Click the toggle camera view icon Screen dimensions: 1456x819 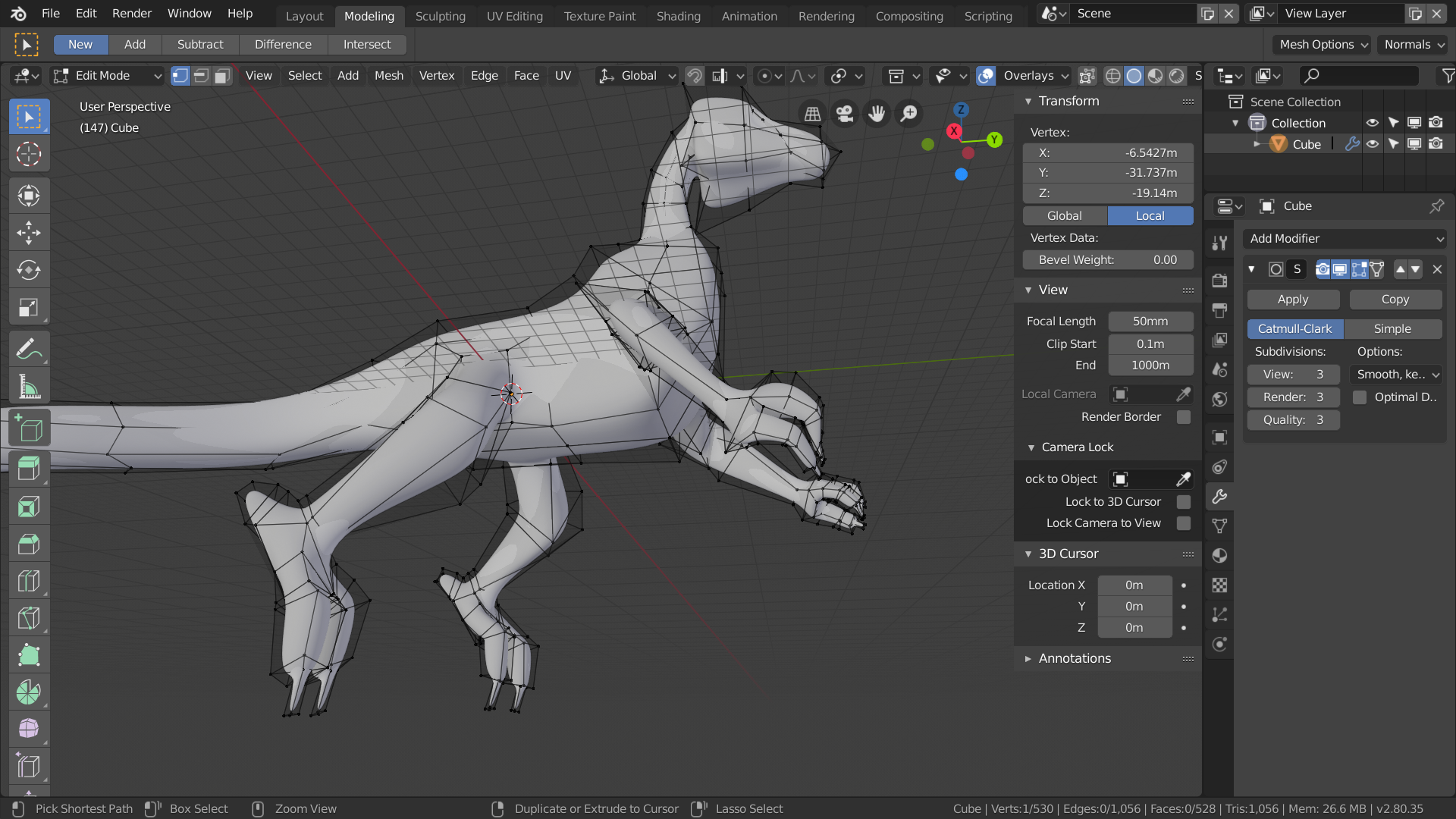pos(845,114)
